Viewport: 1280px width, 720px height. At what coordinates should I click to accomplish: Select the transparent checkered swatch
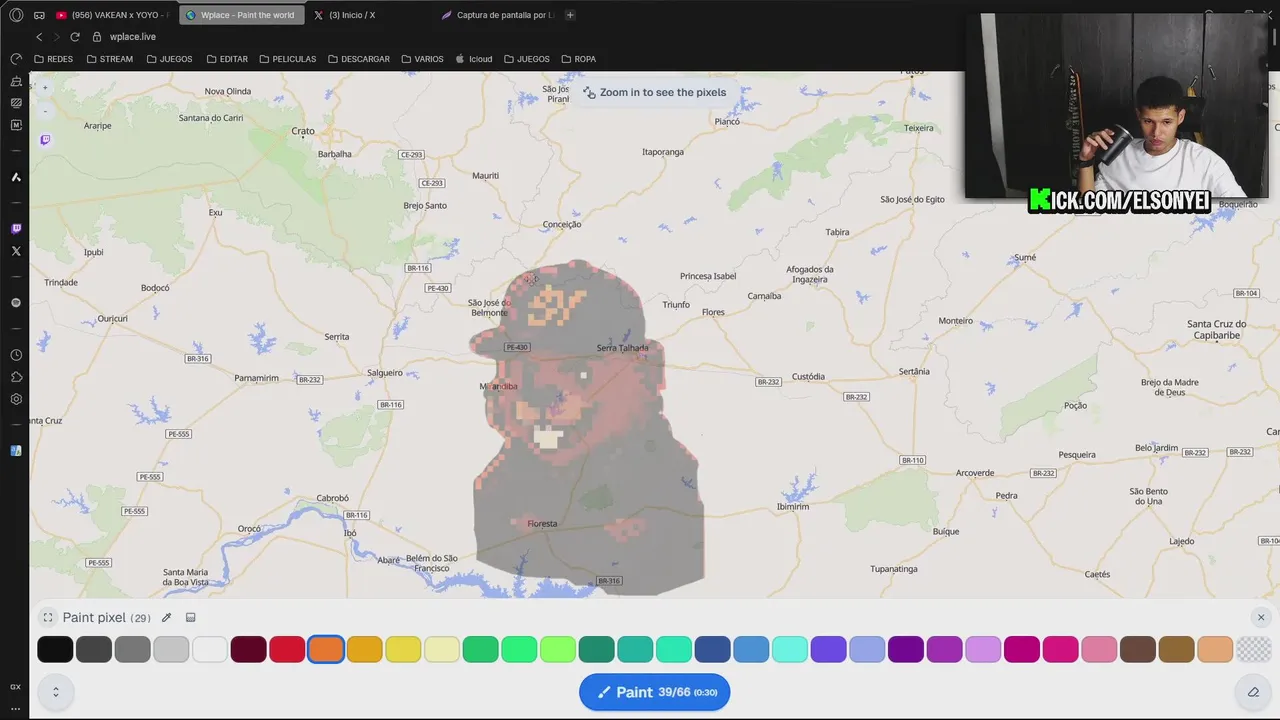[1254, 649]
